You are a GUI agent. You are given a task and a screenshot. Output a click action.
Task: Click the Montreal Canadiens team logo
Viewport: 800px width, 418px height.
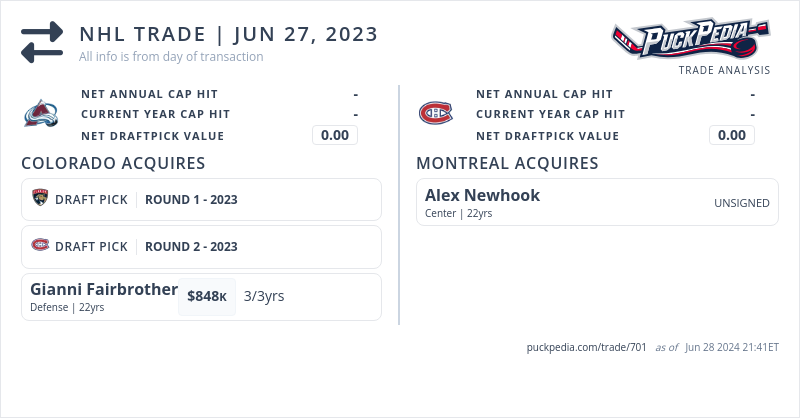(435, 114)
